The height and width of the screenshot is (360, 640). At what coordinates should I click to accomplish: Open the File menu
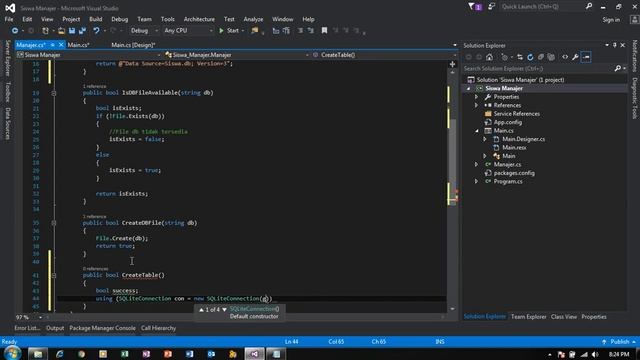pyautogui.click(x=9, y=19)
